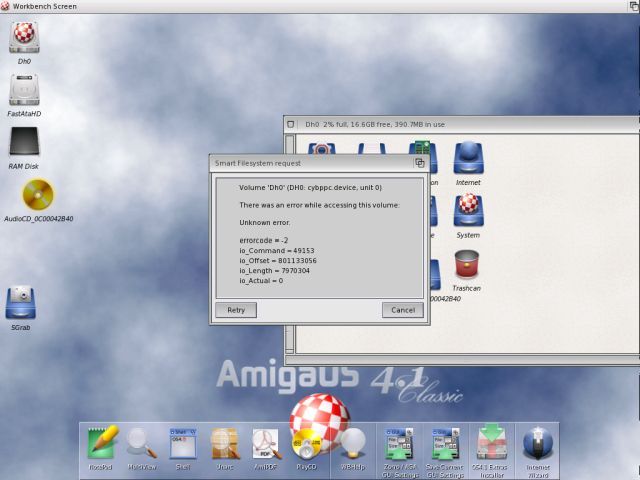Open the Dh0 disk icon on desktop

(24, 38)
